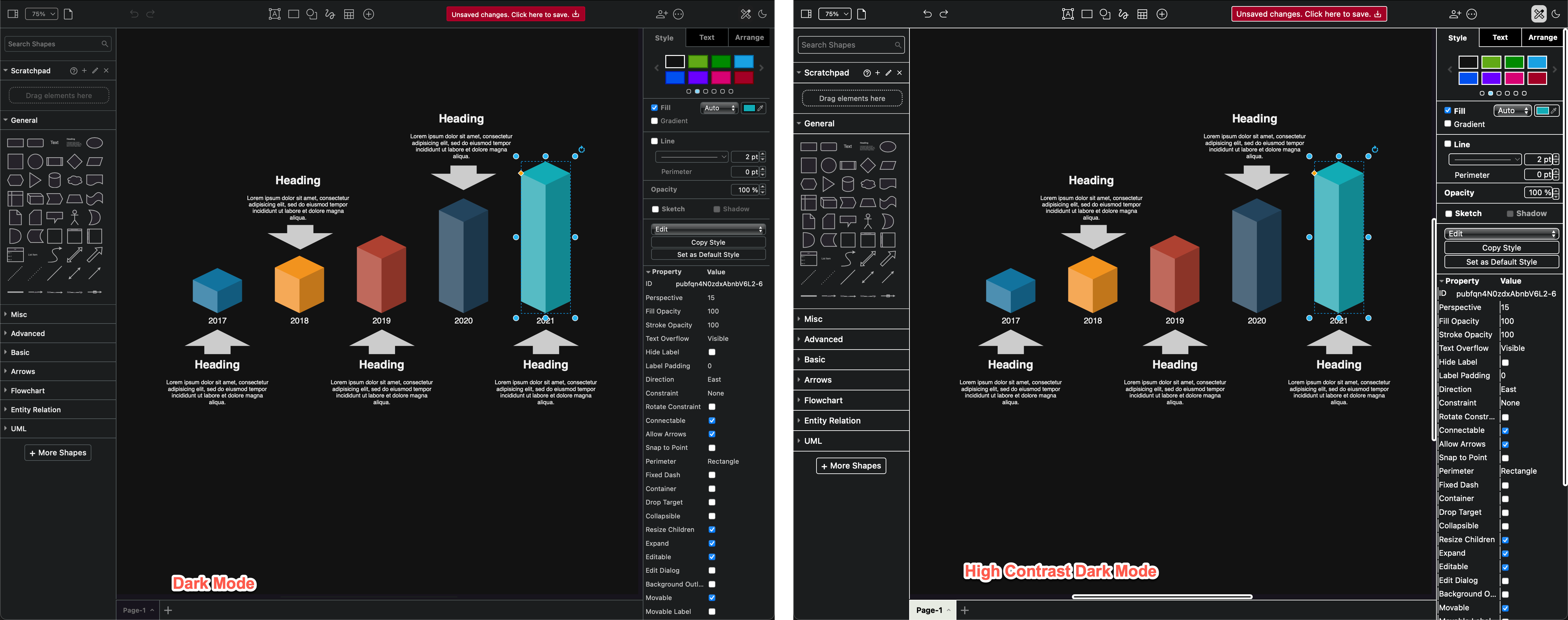Switch to the Arrange tab
The height and width of the screenshot is (620, 1568).
749,37
